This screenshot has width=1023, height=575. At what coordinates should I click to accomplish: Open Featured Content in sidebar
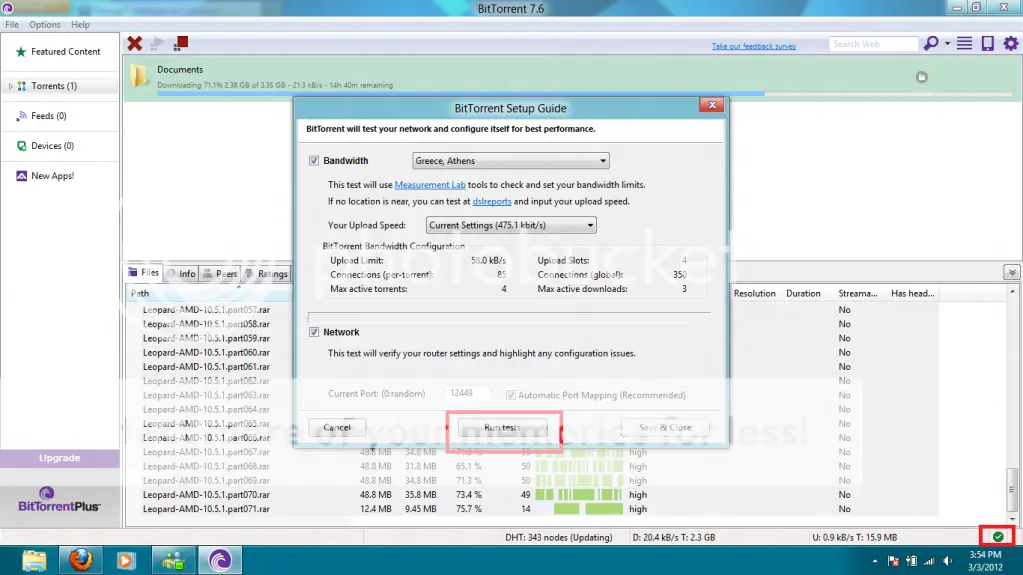[59, 52]
